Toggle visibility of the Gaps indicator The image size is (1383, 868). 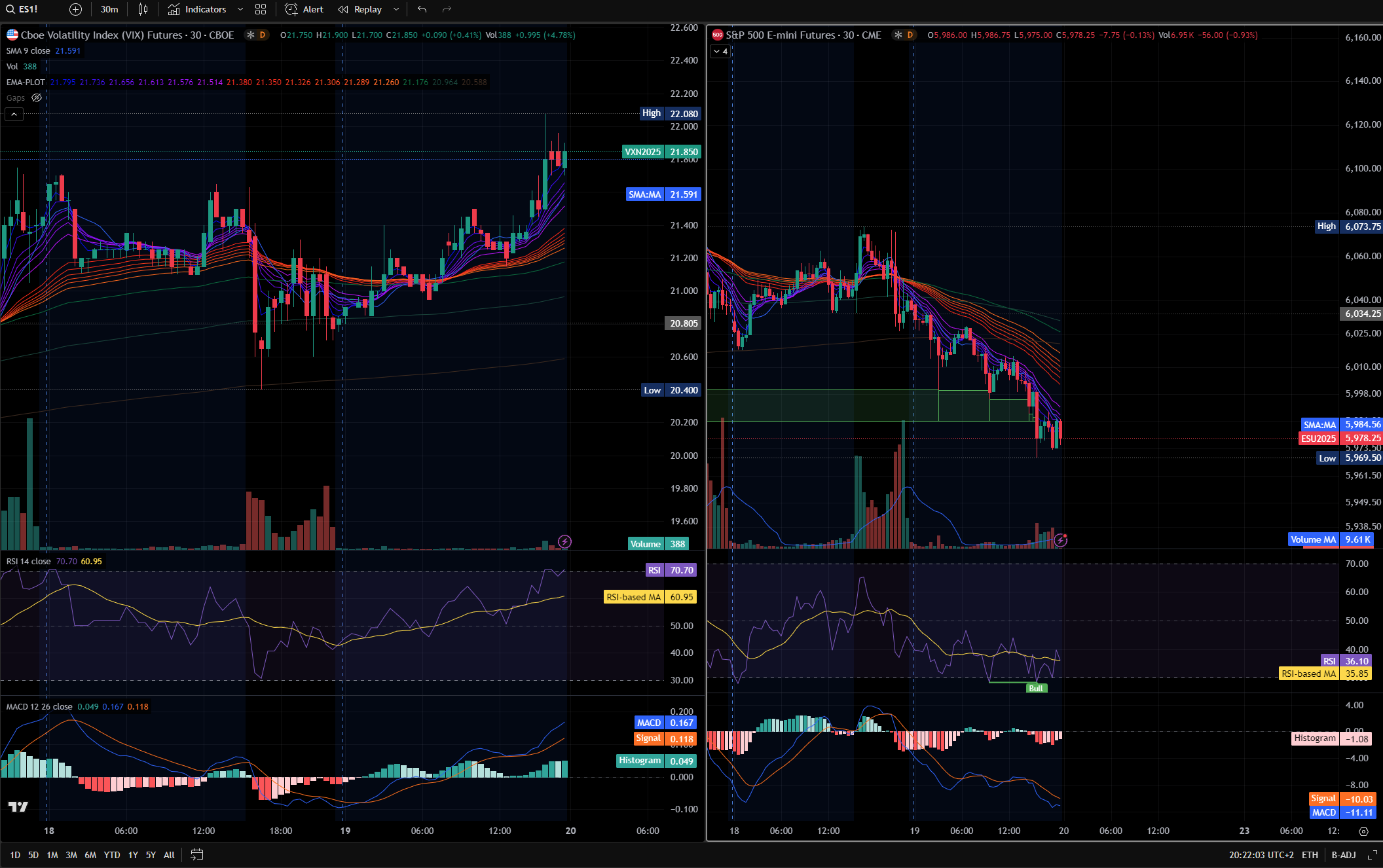pos(37,98)
